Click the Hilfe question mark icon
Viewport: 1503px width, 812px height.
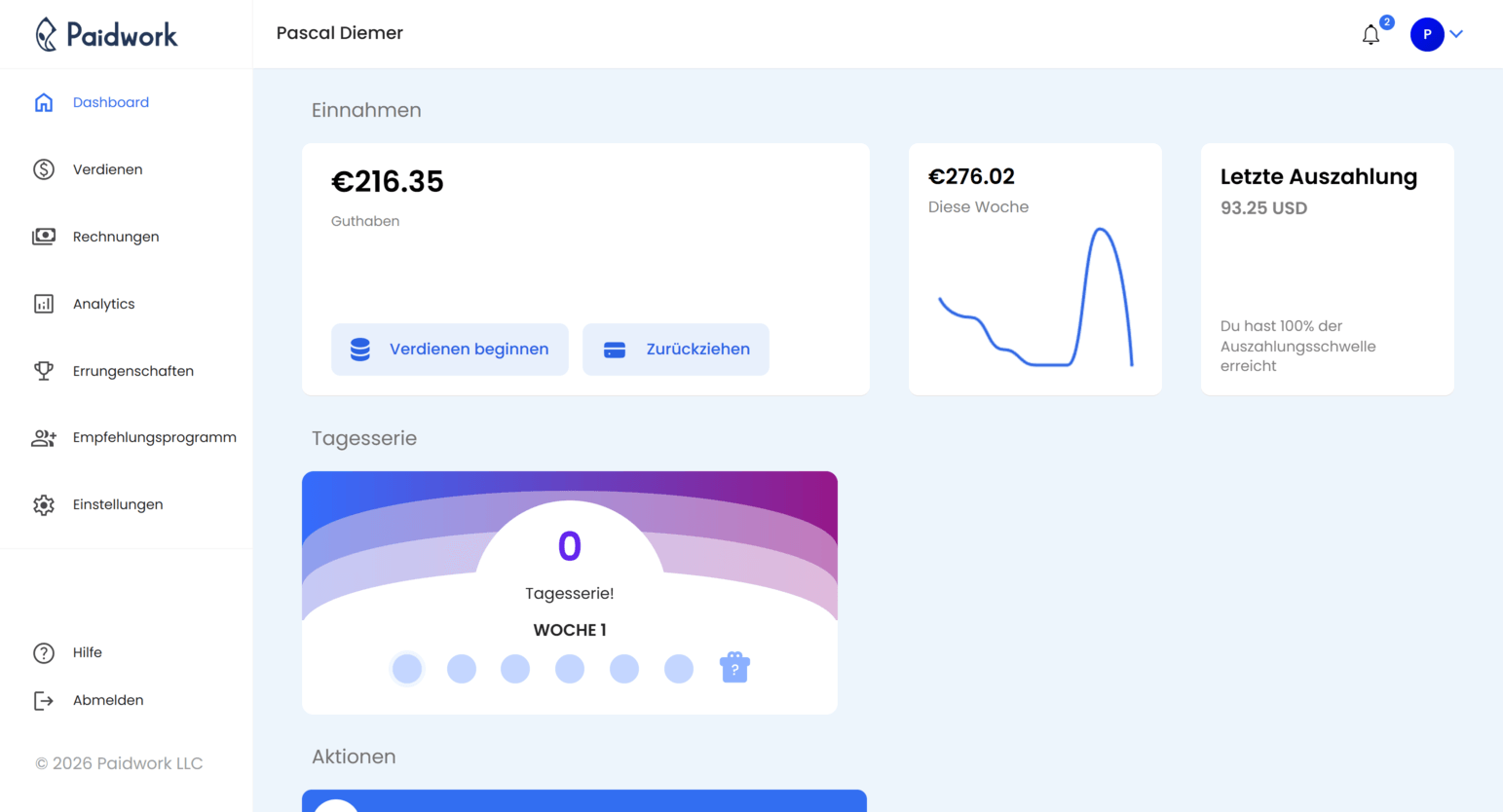[43, 652]
